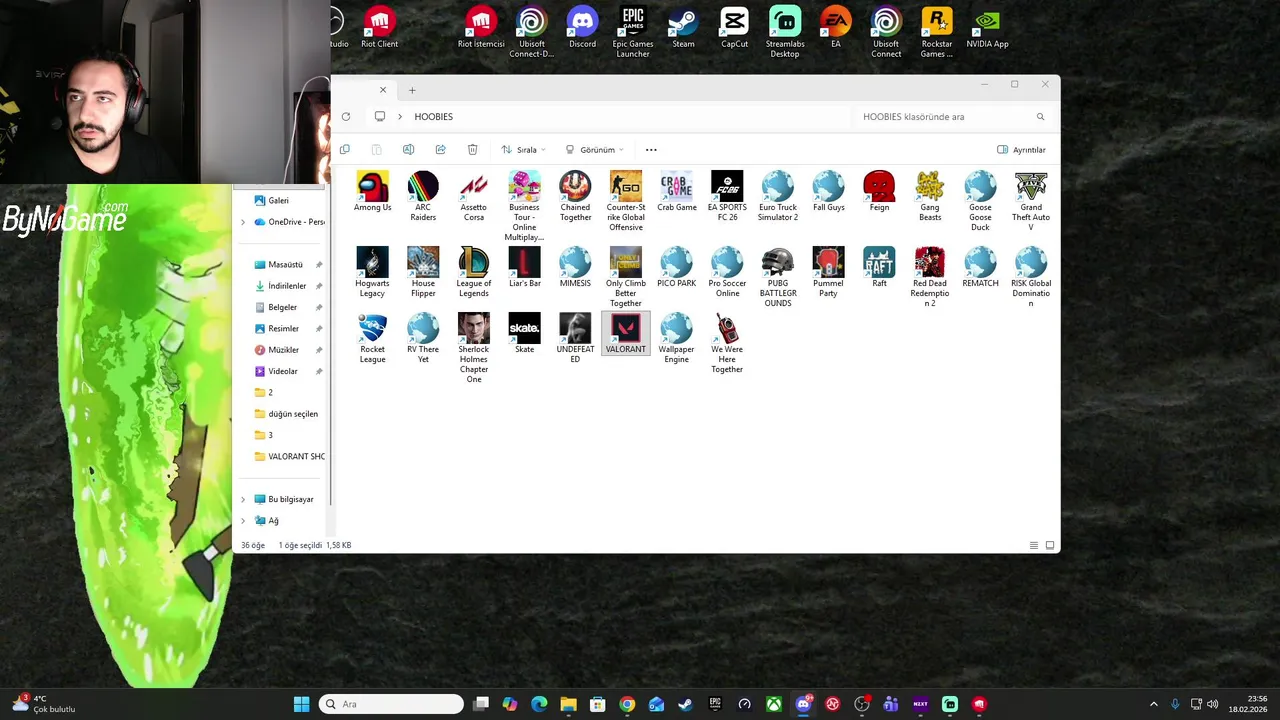Add a new Explorer tab
The height and width of the screenshot is (720, 1280).
411,90
